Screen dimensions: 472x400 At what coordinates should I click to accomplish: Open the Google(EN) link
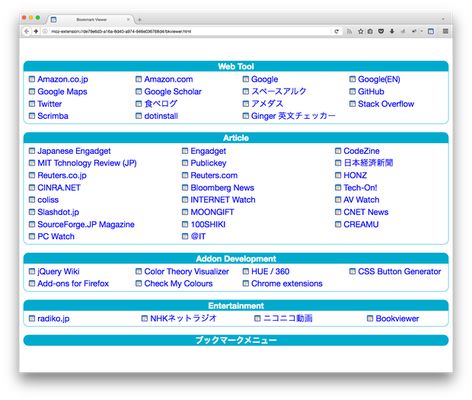(379, 79)
